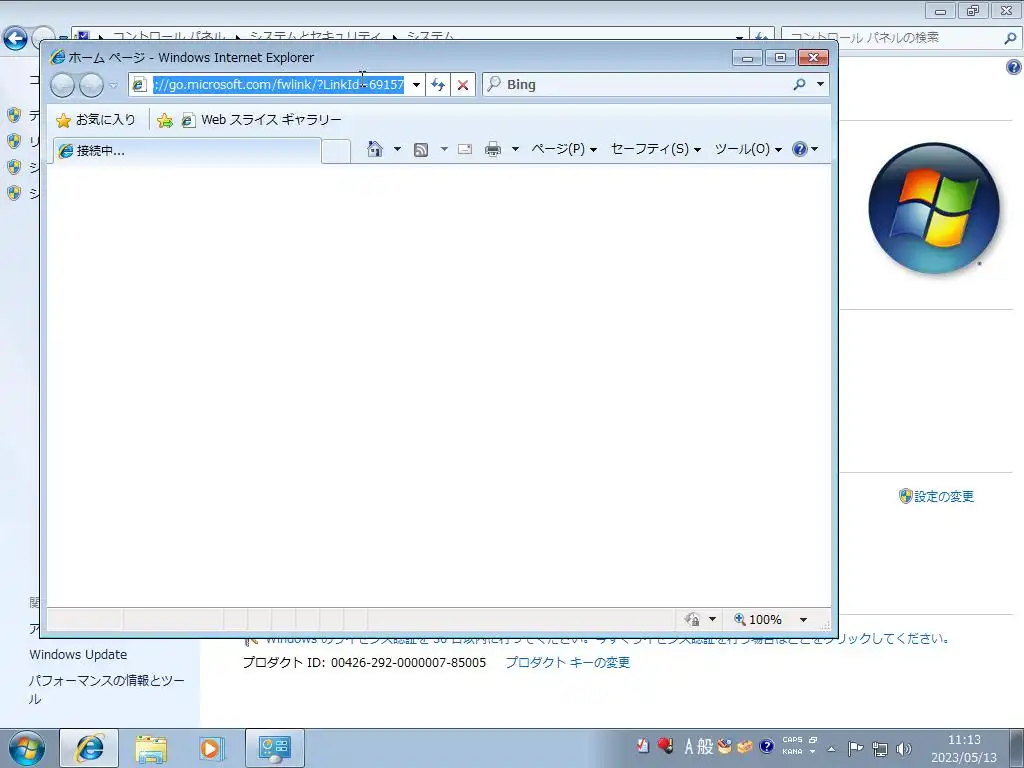Viewport: 1024px width, 768px height.
Task: Open the セーフティ(S) menu
Action: (x=656, y=149)
